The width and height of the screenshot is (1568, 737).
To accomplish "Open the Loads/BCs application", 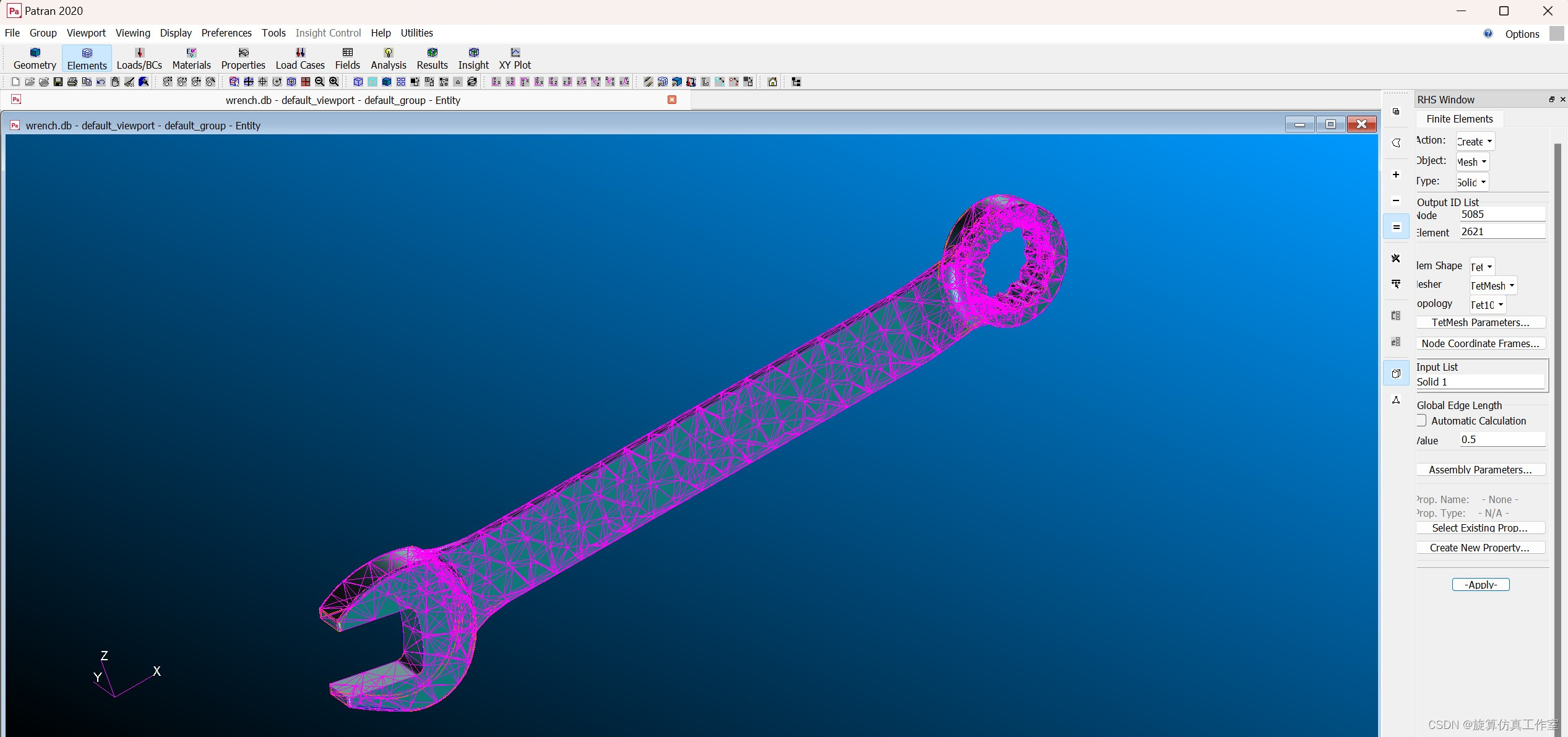I will [139, 58].
